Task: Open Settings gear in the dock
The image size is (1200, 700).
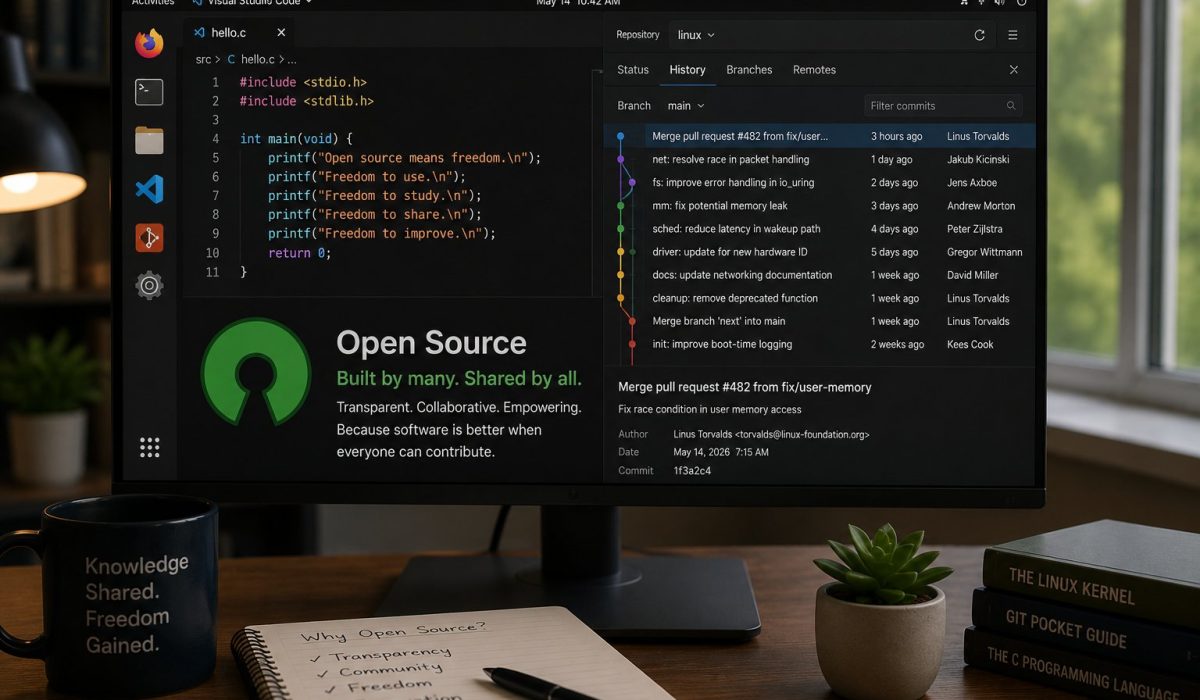Action: [149, 286]
